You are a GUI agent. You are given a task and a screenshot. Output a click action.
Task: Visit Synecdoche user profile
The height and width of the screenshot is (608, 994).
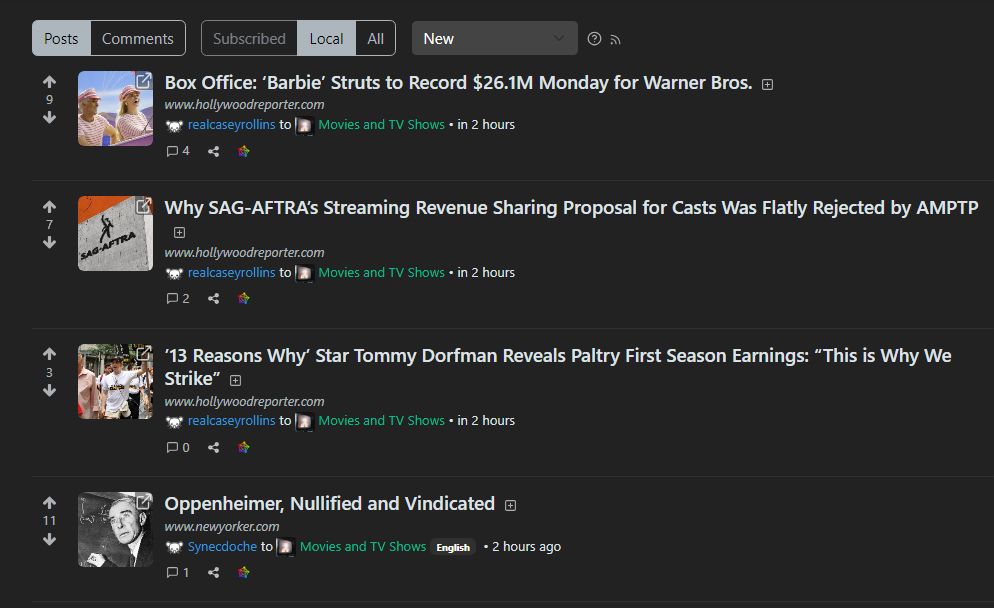tap(222, 547)
